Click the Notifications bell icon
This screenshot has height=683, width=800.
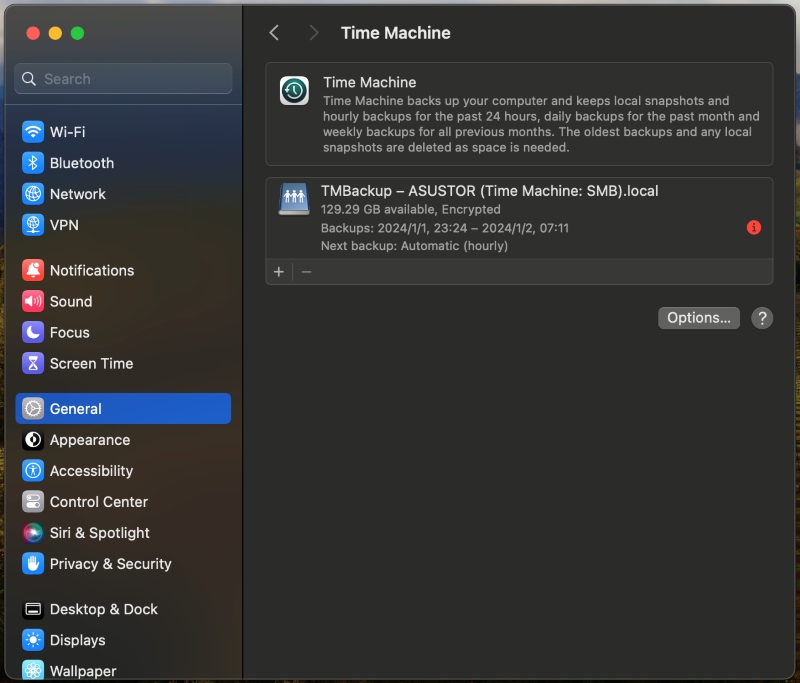(x=33, y=270)
